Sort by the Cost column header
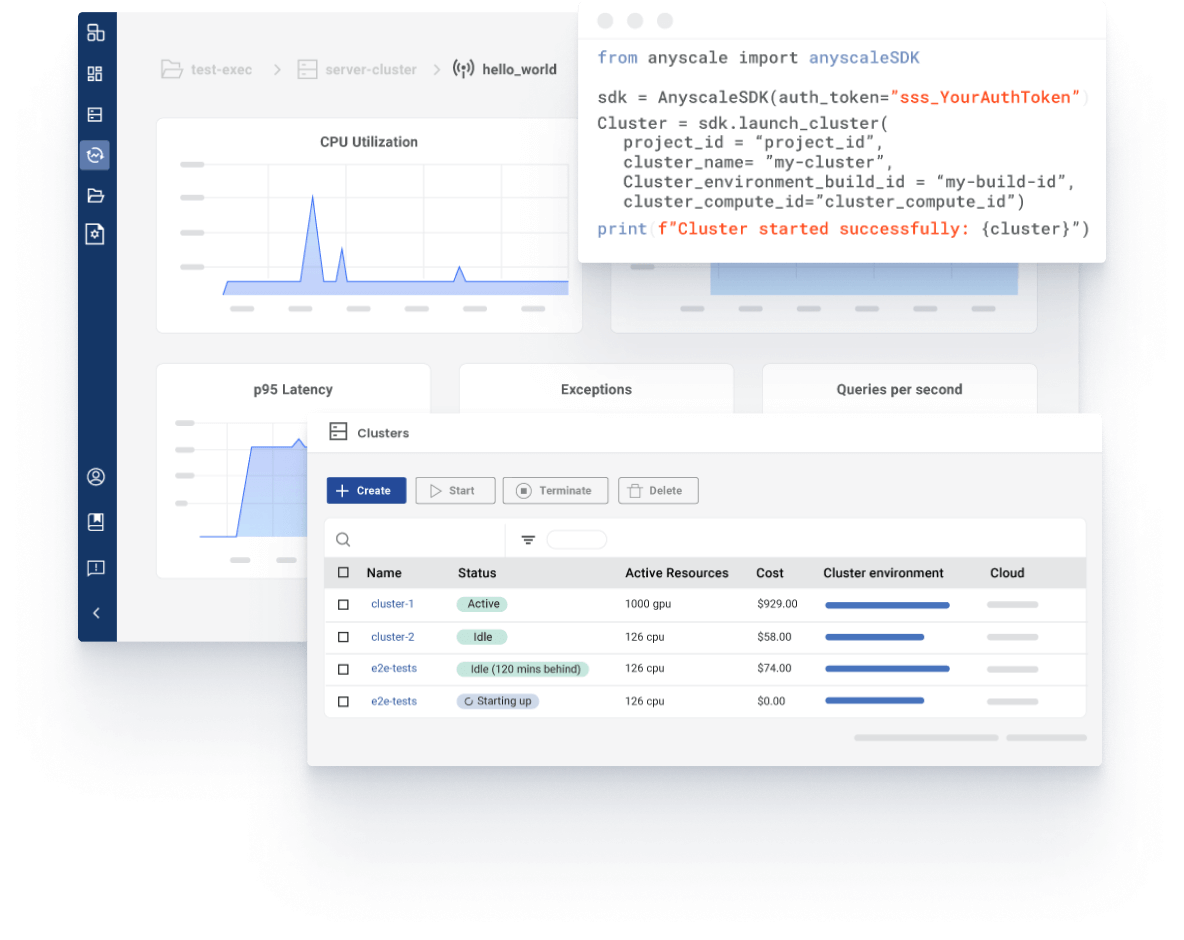This screenshot has height=940, width=1184. click(x=770, y=573)
